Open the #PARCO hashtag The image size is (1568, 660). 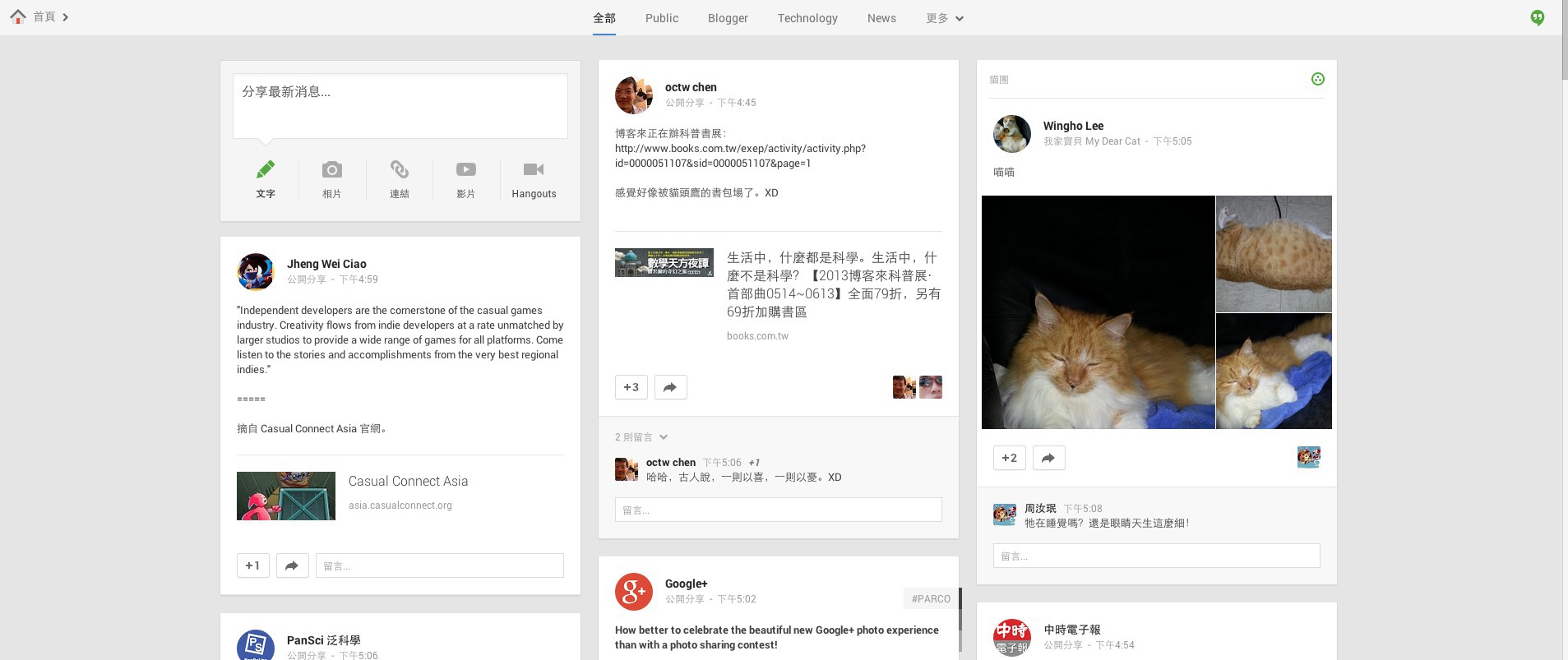click(931, 599)
